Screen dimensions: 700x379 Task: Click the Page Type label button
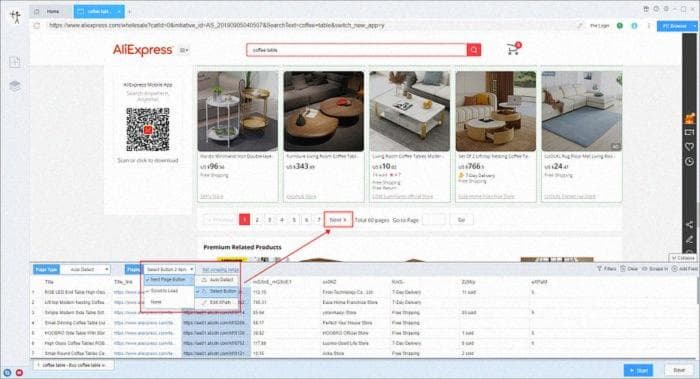click(46, 269)
